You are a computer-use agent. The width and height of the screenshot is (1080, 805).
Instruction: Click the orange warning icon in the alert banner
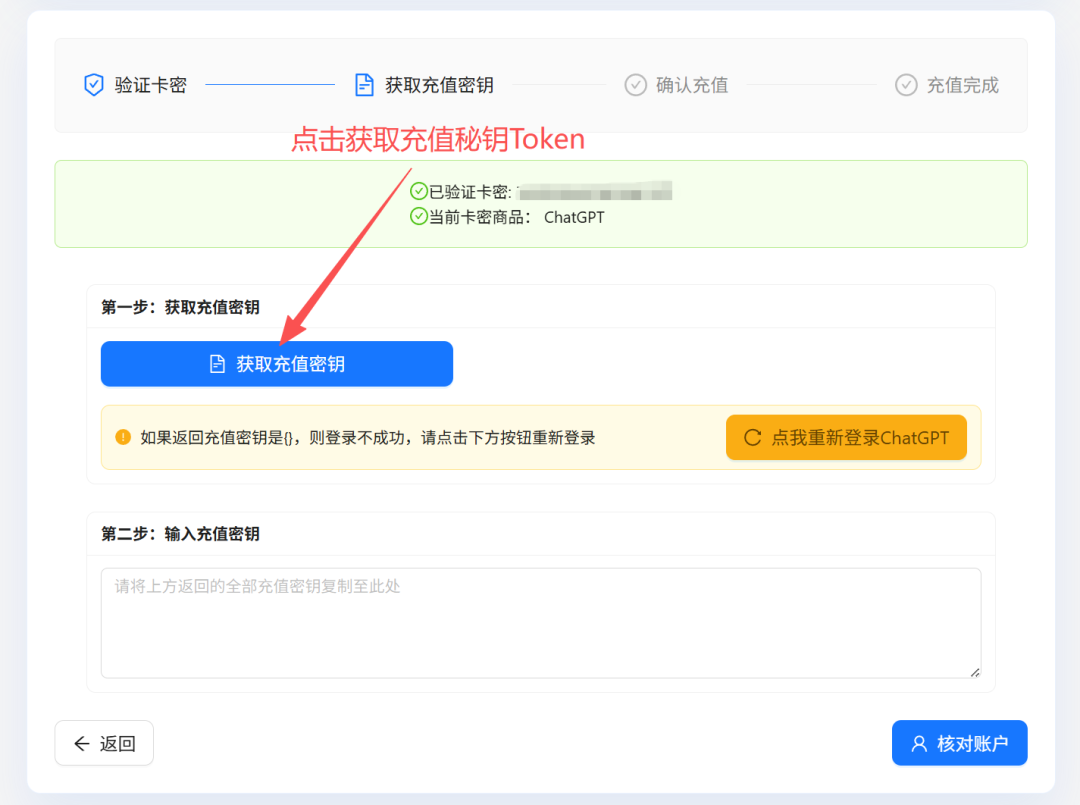tap(122, 437)
